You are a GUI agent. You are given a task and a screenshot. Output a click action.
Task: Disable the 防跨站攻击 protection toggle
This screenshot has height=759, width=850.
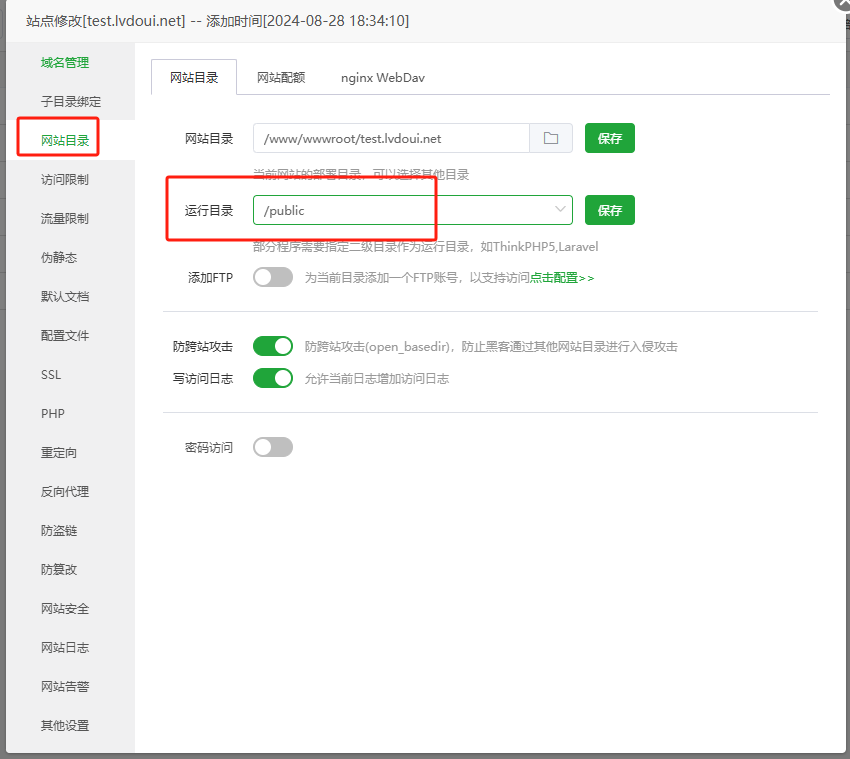(272, 345)
